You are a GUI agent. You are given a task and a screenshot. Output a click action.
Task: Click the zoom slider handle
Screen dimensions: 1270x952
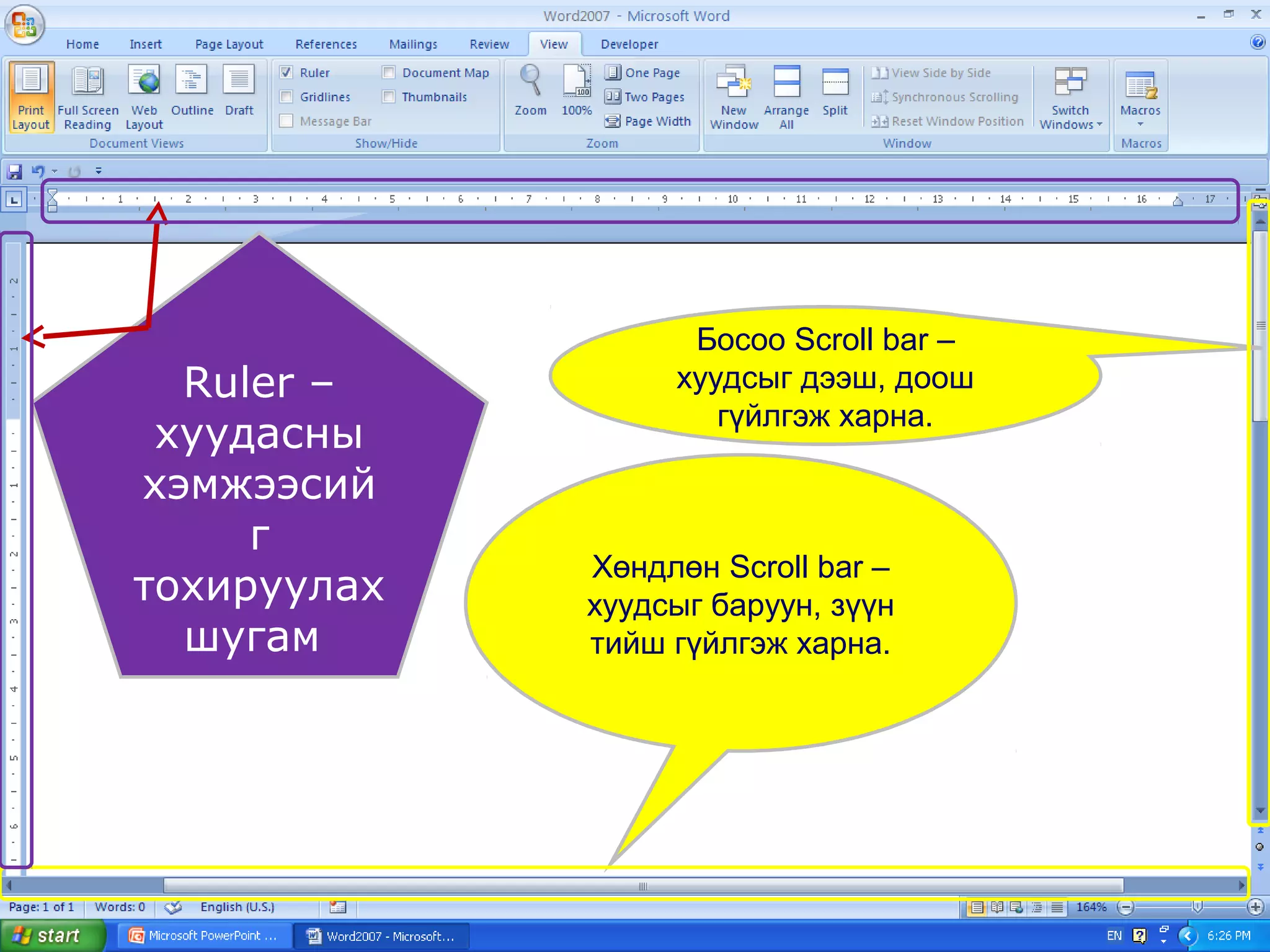1197,908
